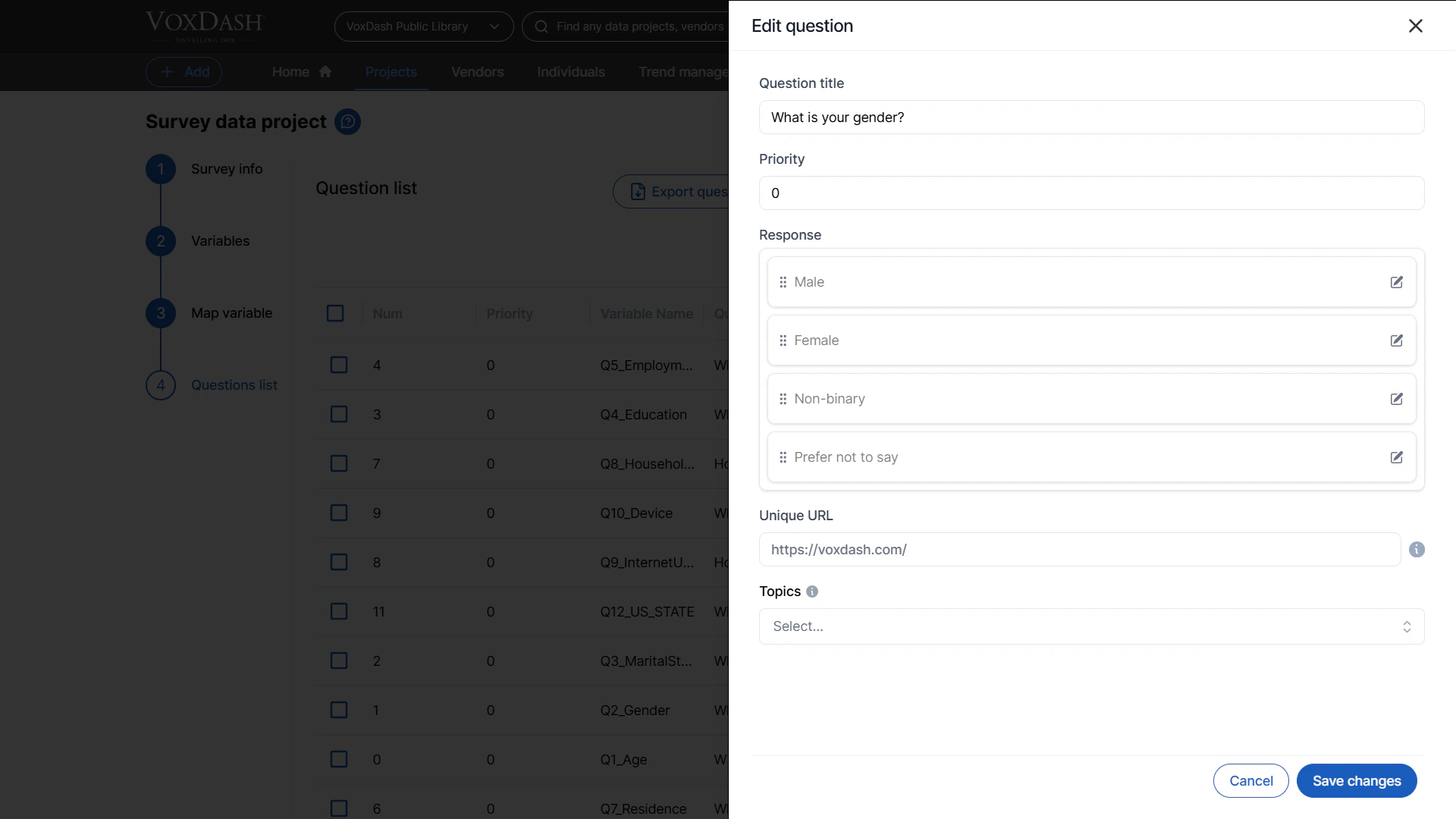1456x819 pixels.
Task: Click the VoxDash logo
Action: click(205, 26)
